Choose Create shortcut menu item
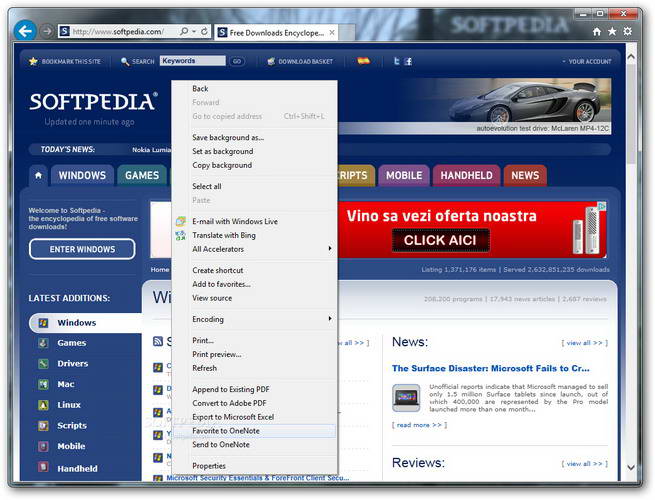Screen dimensions: 655x500 tap(255, 270)
